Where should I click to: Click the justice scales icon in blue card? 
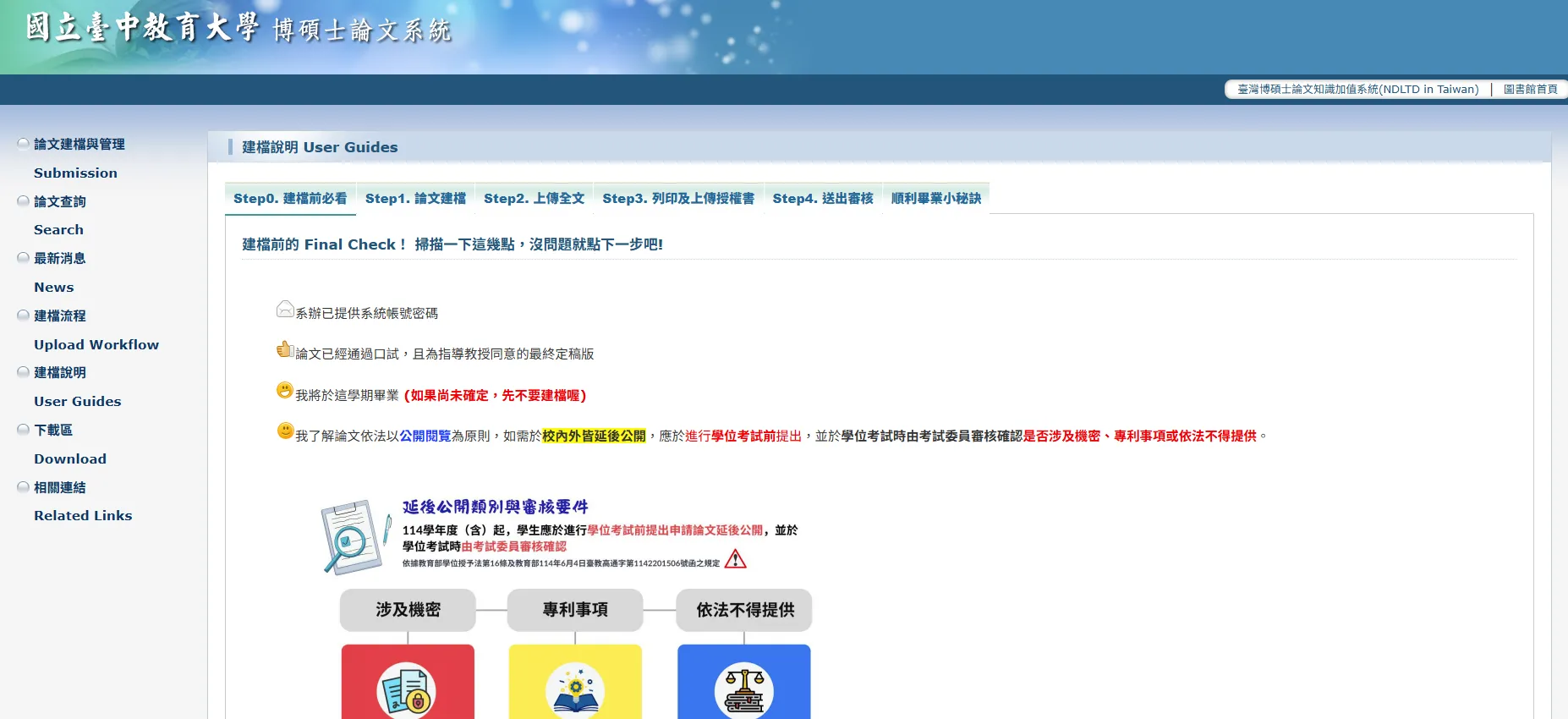[743, 691]
